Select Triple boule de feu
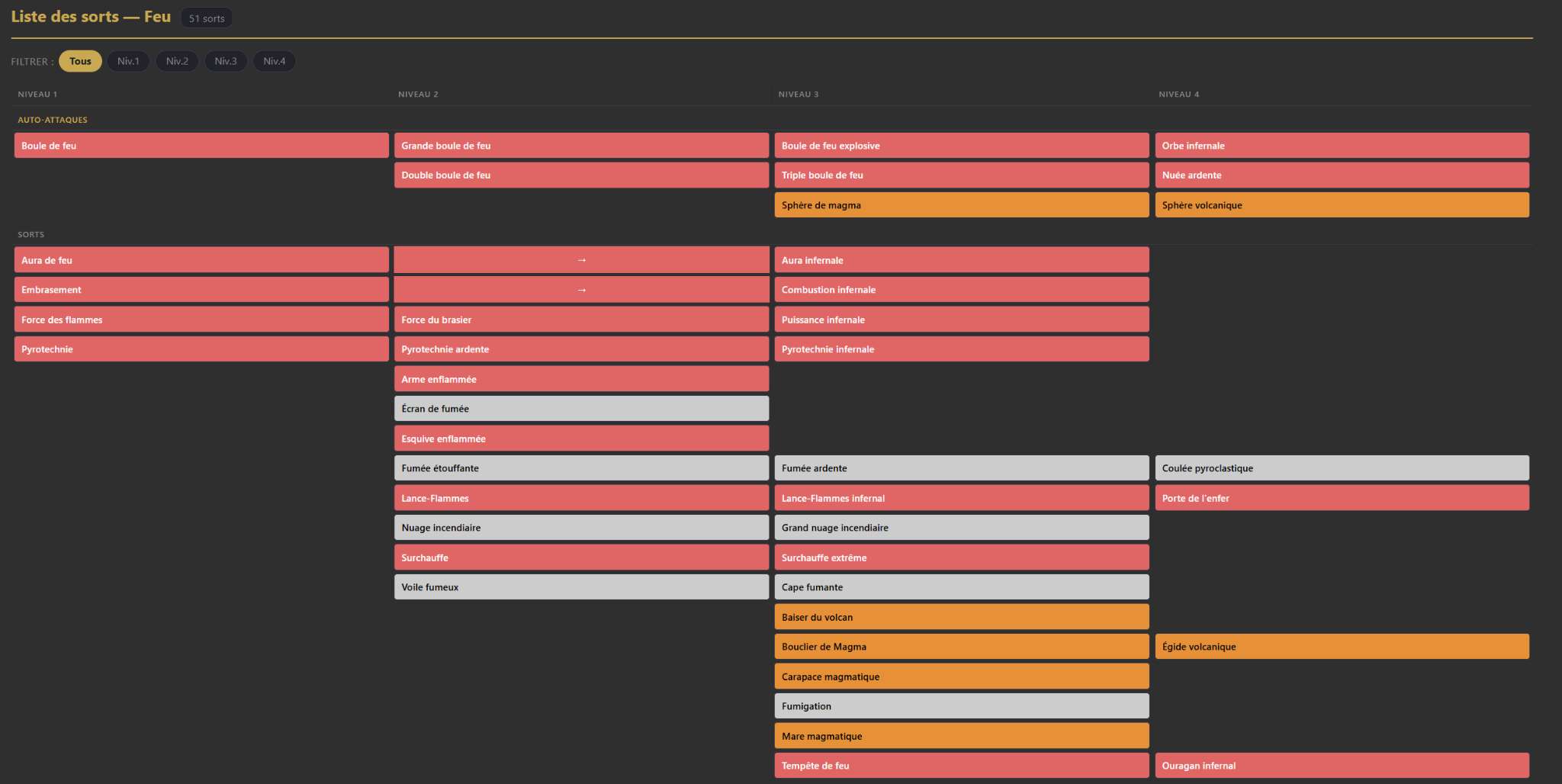Screen dimensions: 1562x784 tap(962, 175)
